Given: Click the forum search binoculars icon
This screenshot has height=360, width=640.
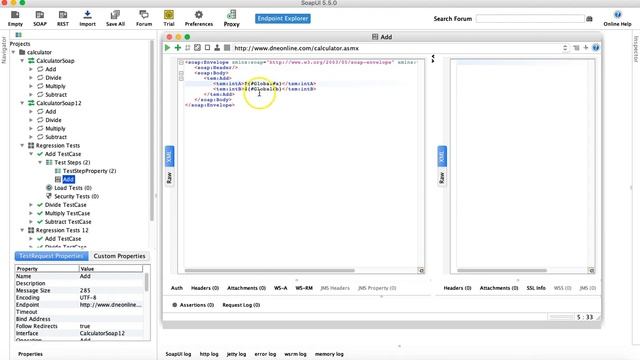Looking at the screenshot, I should click(589, 19).
